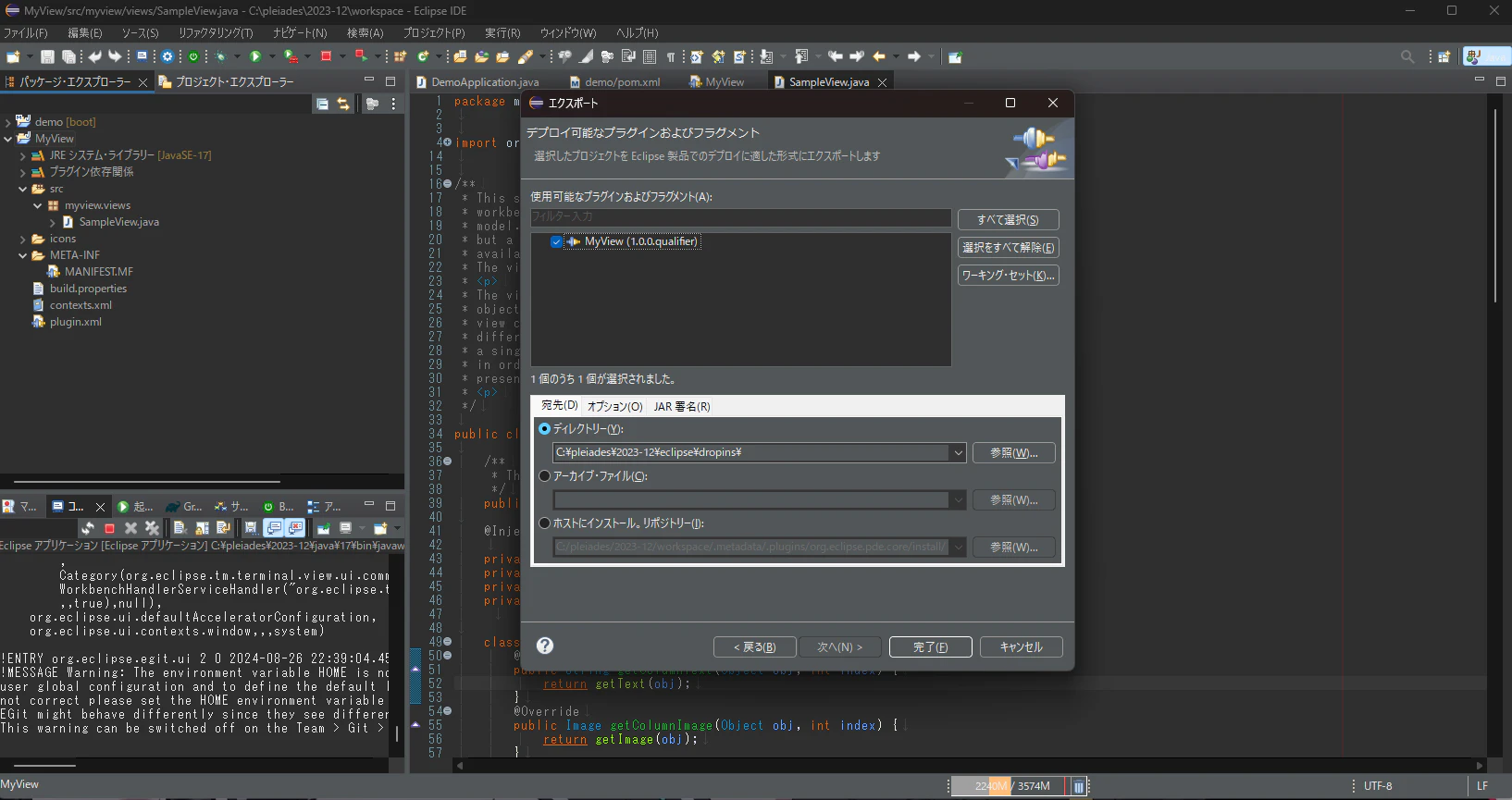Click the すべて選択(S) button
Image resolution: width=1512 pixels, height=800 pixels.
[1008, 220]
